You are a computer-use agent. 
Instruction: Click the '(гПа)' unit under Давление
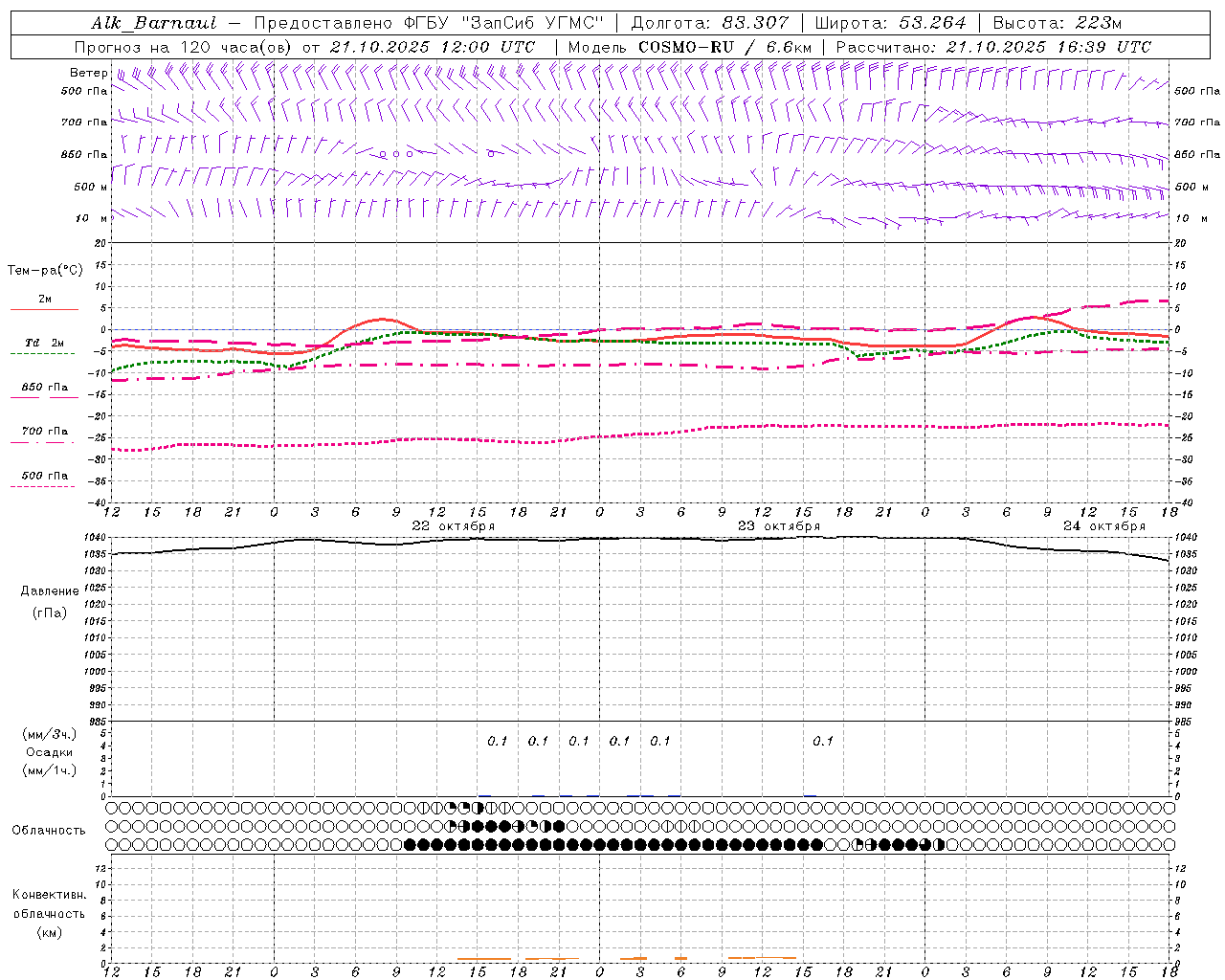tap(50, 613)
